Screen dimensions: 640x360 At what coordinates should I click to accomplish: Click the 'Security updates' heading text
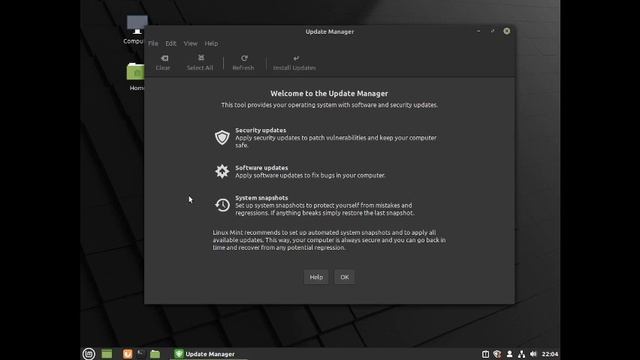tap(260, 130)
